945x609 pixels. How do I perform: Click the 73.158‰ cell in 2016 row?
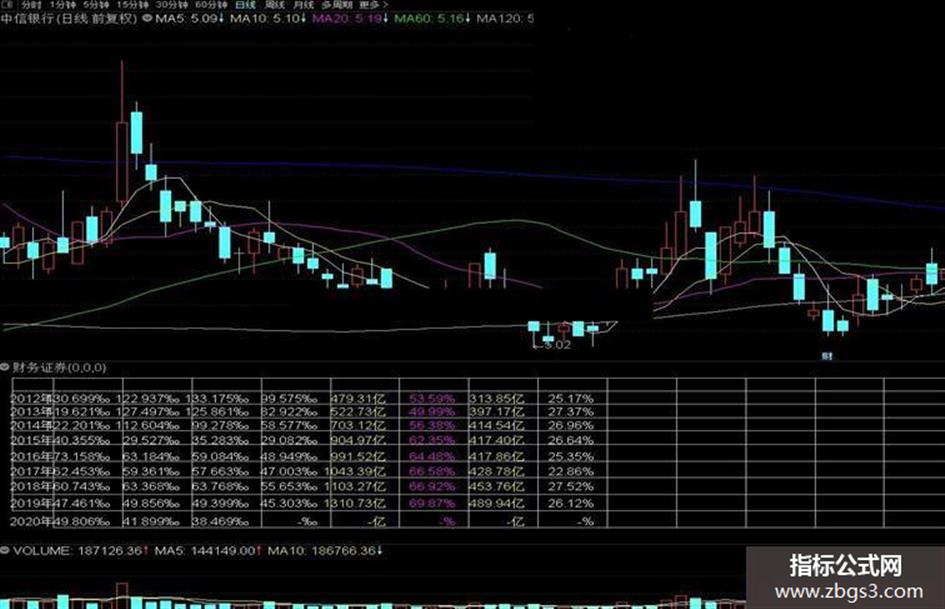[82, 456]
